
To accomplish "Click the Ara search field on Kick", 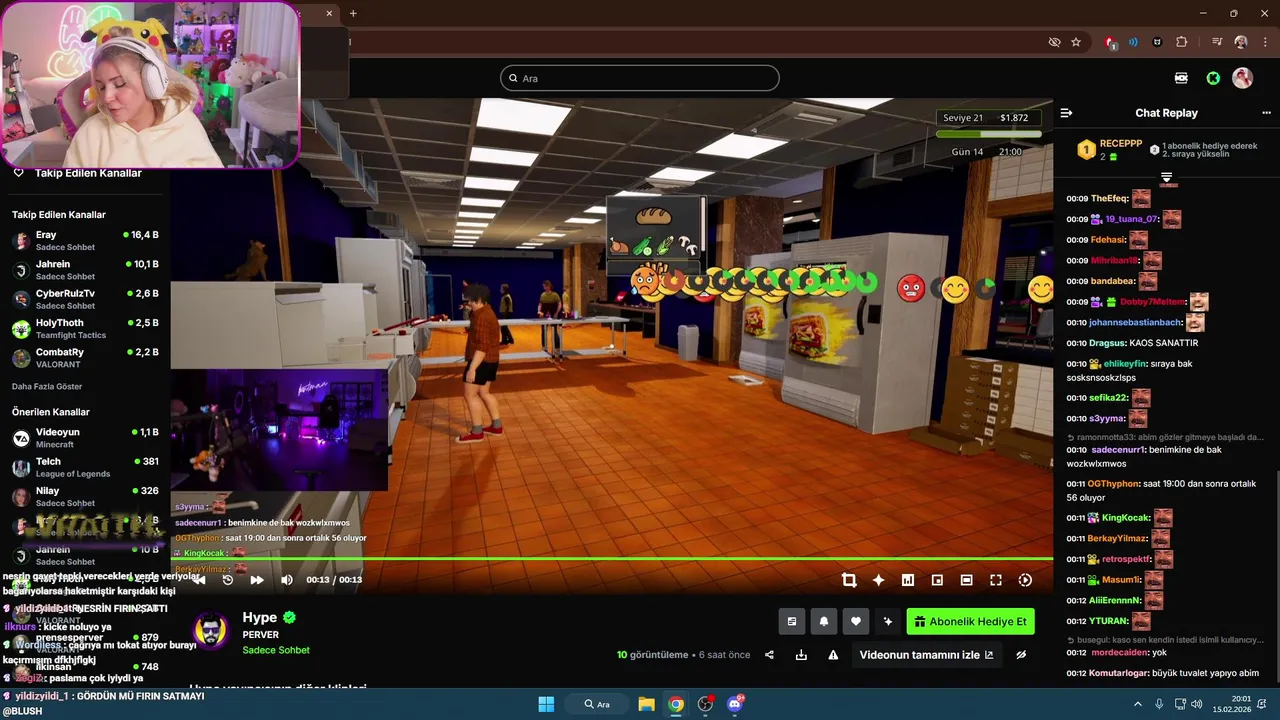I will [x=640, y=78].
